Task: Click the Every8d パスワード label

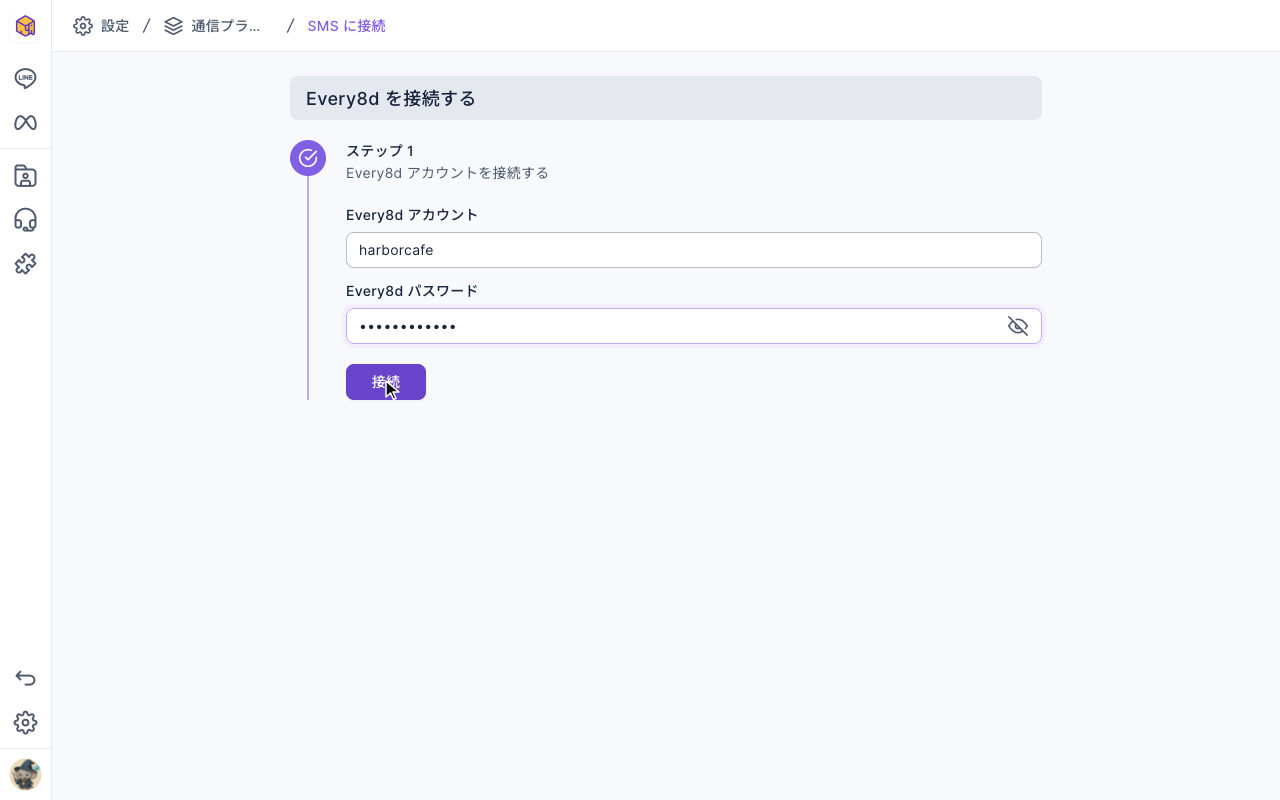Action: (412, 291)
